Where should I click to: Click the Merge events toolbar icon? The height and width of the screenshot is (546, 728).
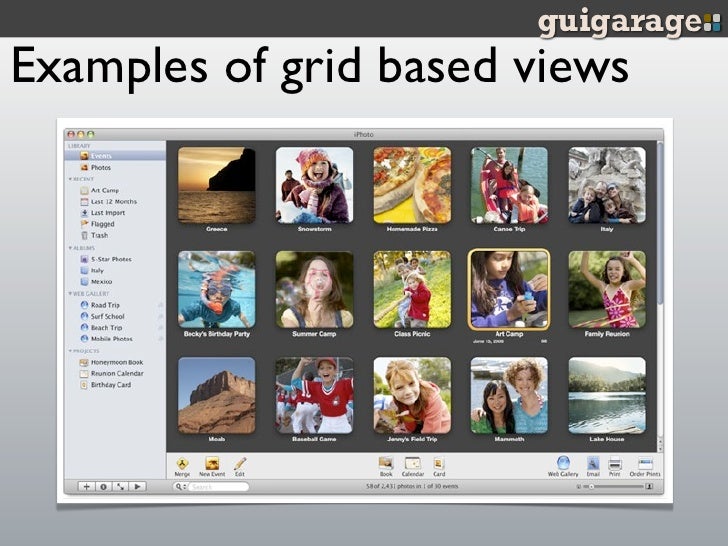[182, 463]
